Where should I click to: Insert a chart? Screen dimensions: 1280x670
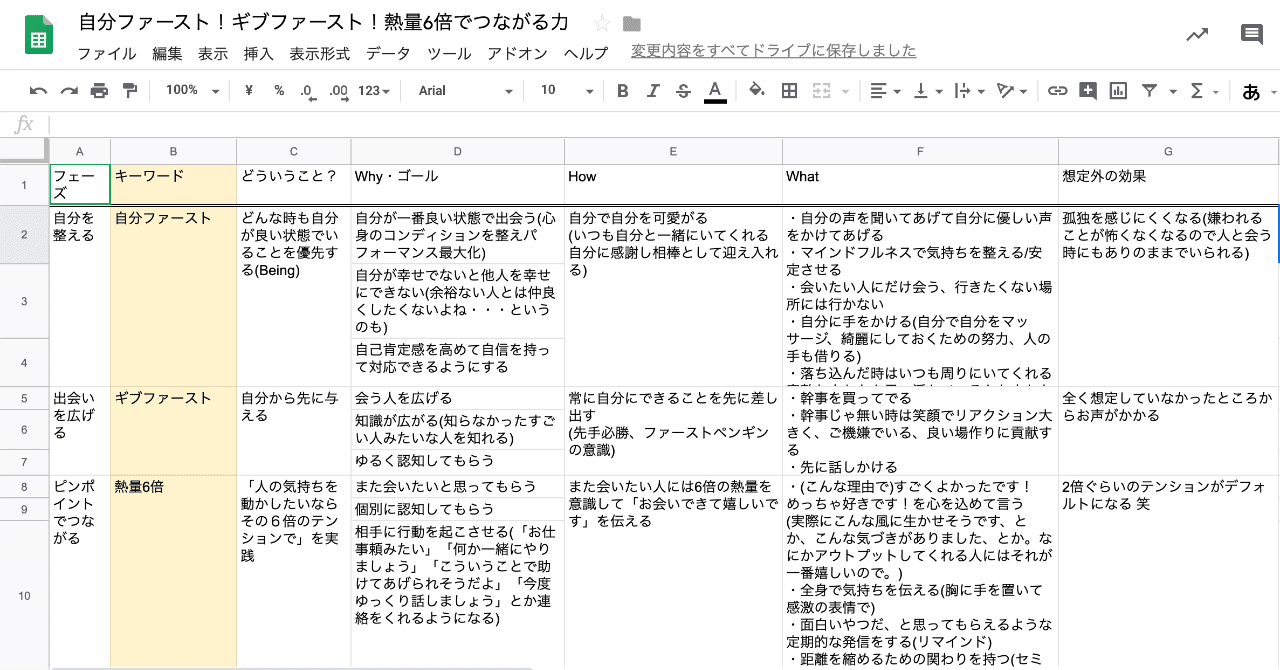click(x=1116, y=91)
